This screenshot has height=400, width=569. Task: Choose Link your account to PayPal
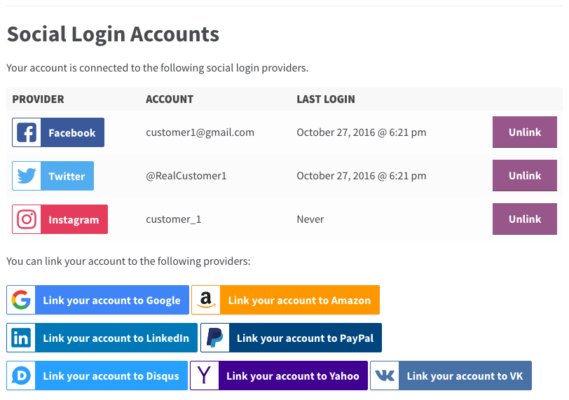pyautogui.click(x=291, y=338)
